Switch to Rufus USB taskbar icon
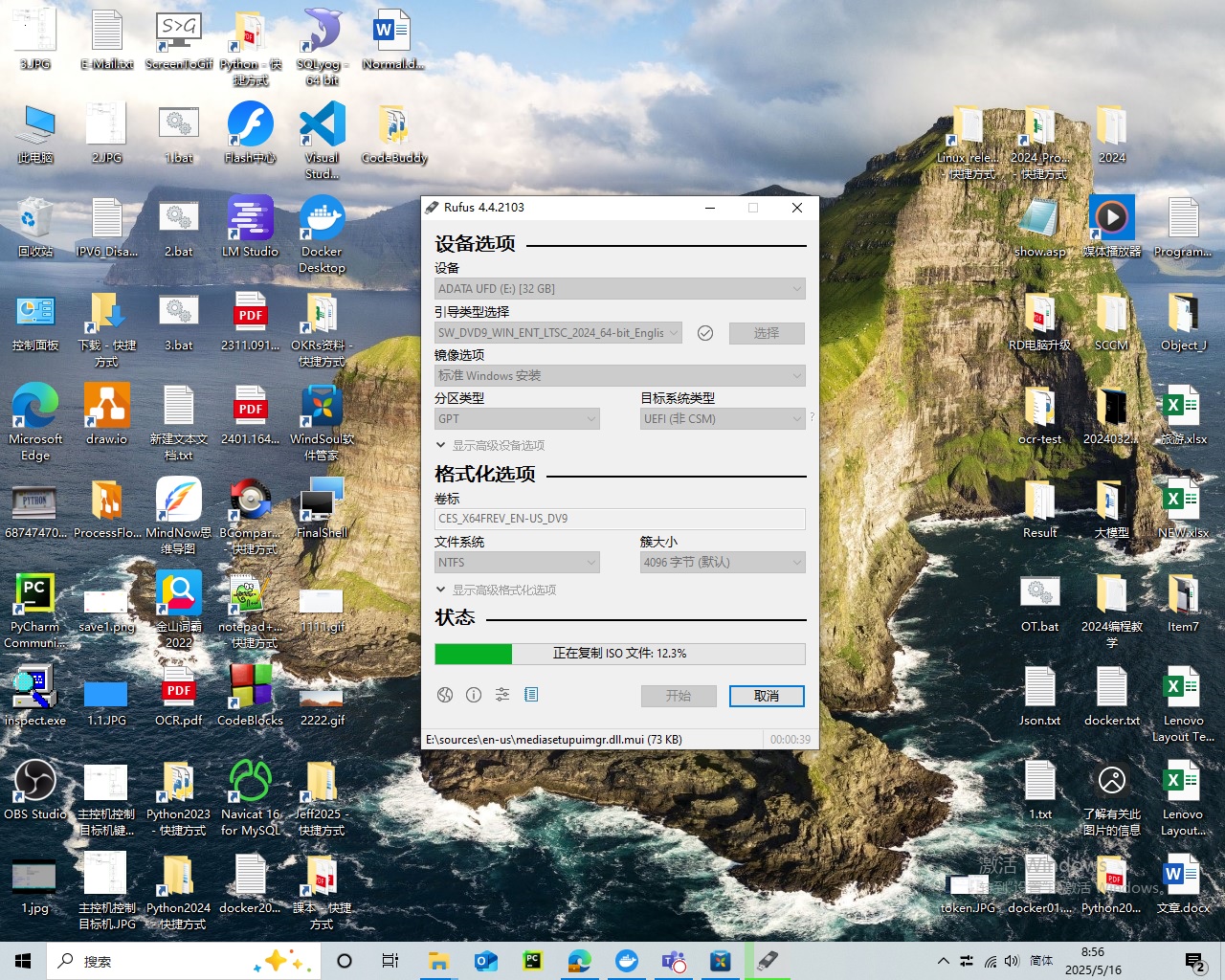1225x980 pixels. [x=768, y=961]
